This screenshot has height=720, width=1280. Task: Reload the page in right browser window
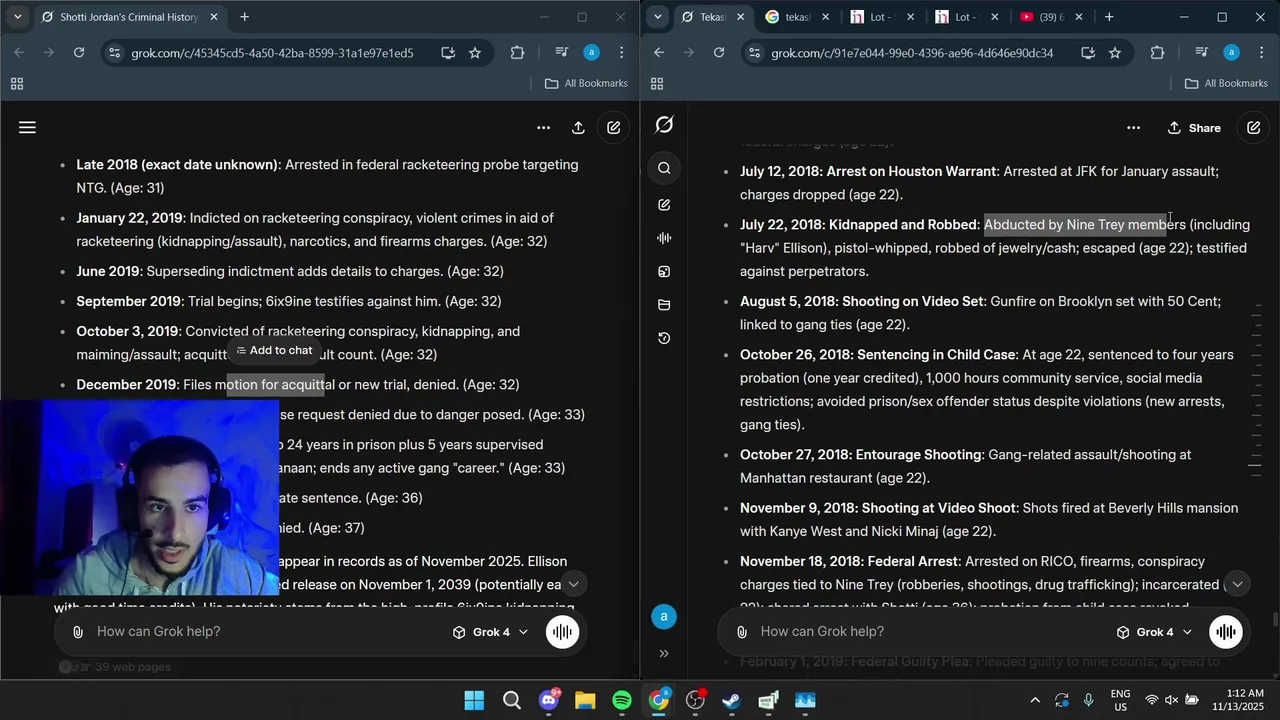[718, 53]
